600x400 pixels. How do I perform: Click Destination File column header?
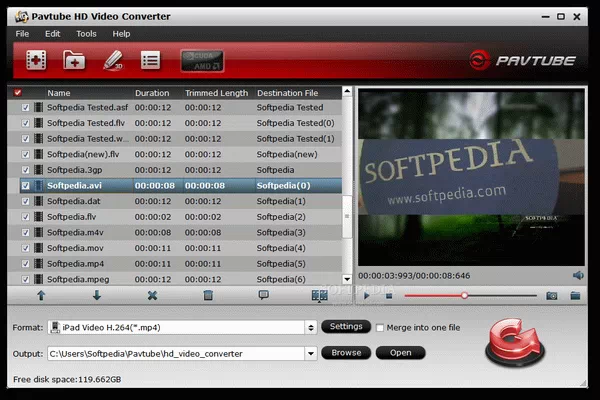pyautogui.click(x=287, y=93)
